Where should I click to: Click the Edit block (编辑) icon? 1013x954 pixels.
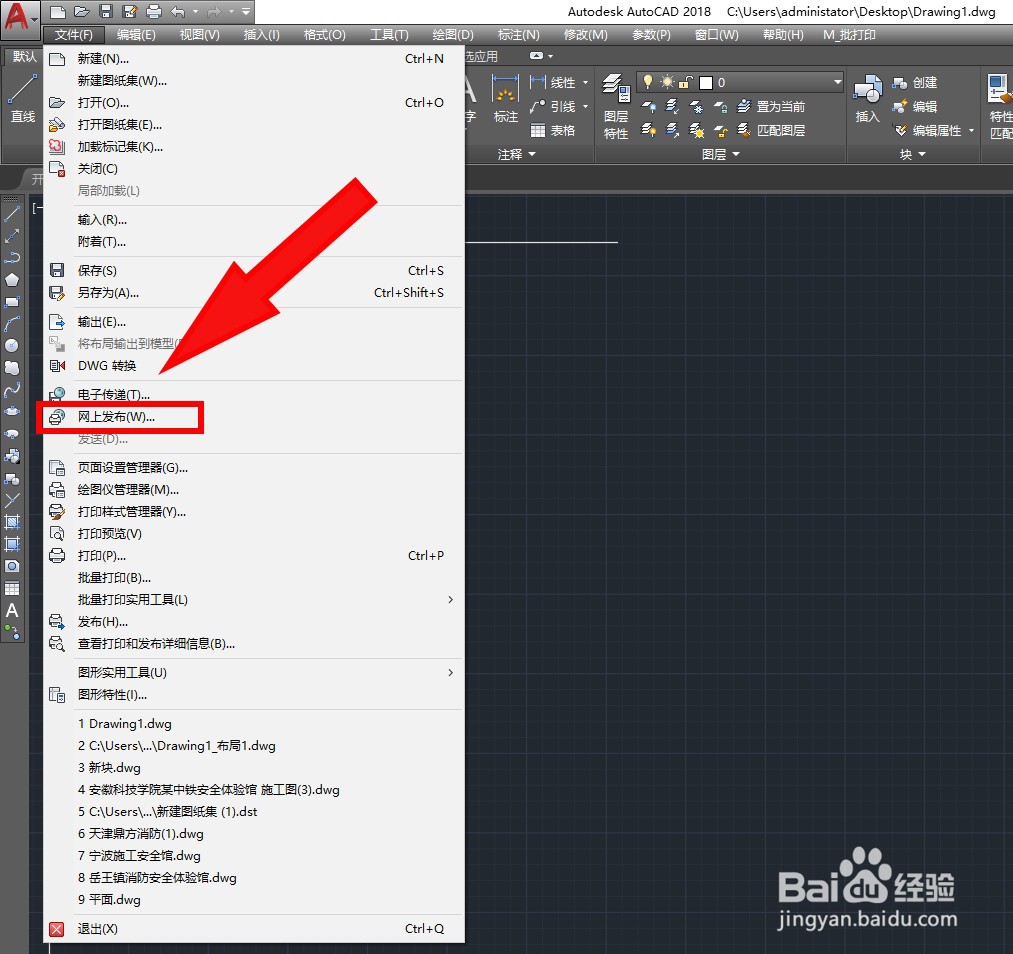pos(914,107)
